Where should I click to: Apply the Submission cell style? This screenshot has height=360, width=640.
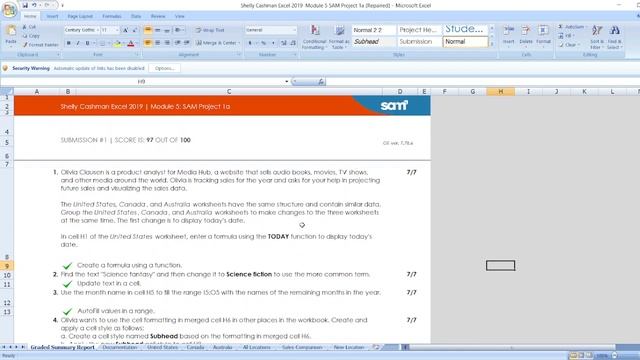[419, 42]
